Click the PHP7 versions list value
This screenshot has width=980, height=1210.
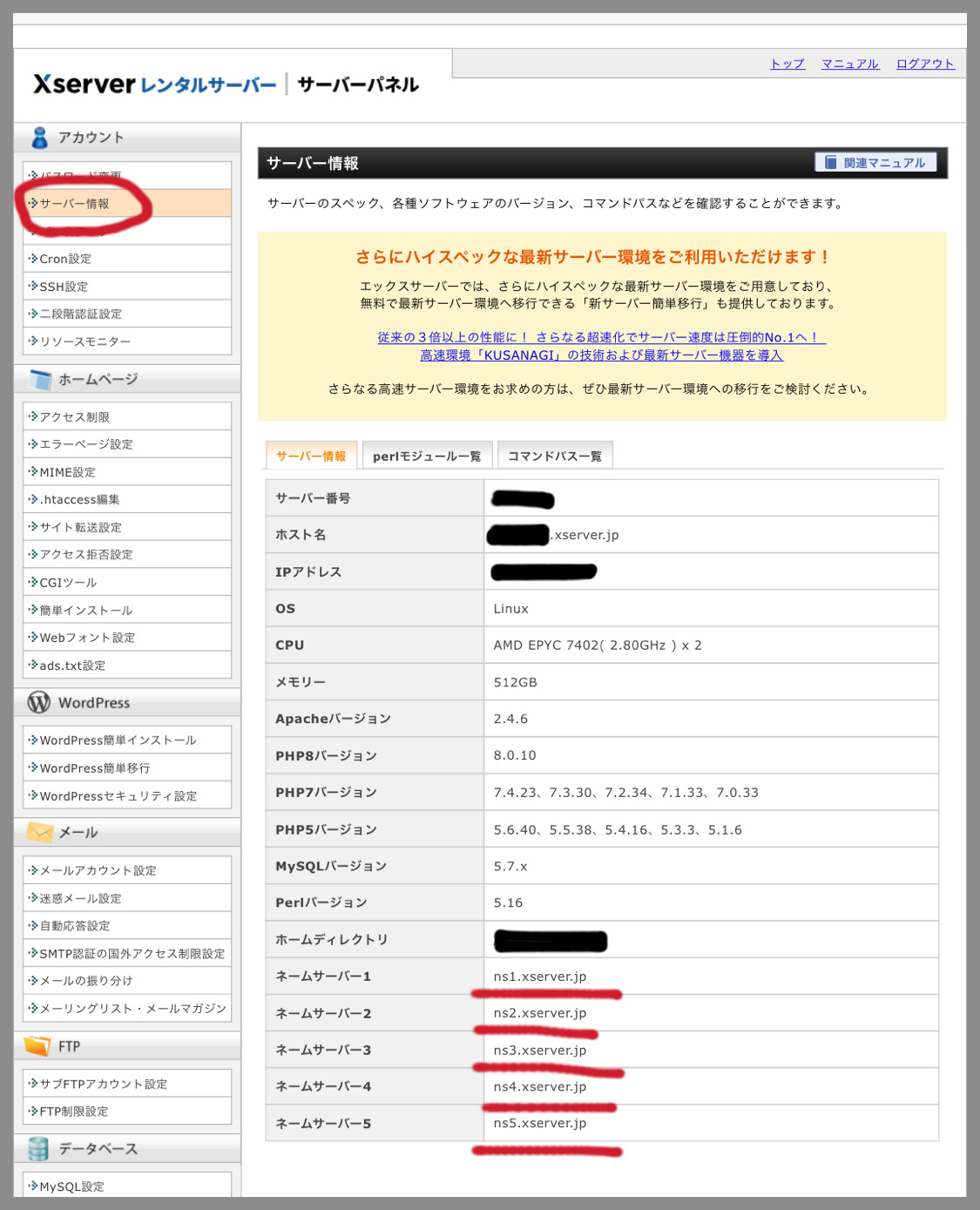(x=625, y=793)
